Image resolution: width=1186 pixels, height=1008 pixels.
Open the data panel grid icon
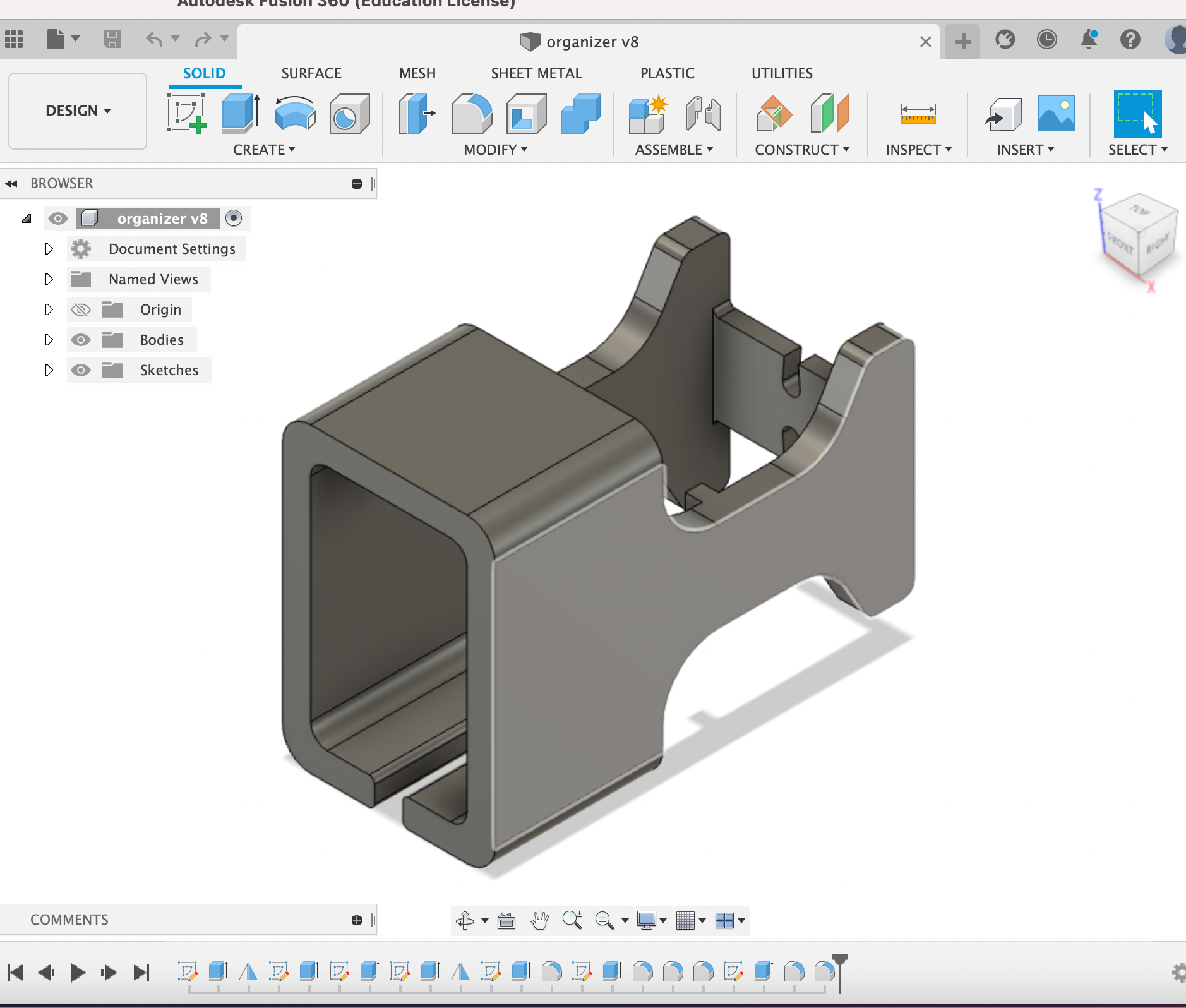tap(14, 39)
